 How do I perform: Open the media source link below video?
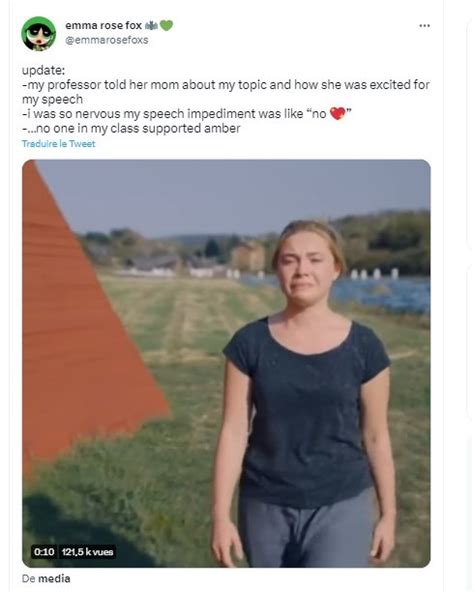point(54,578)
